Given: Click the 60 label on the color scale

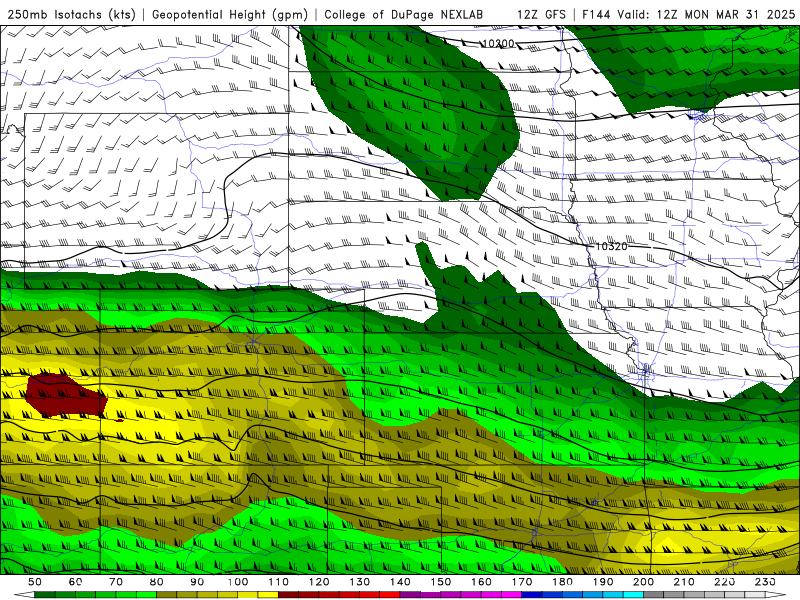Looking at the screenshot, I should pyautogui.click(x=76, y=582).
